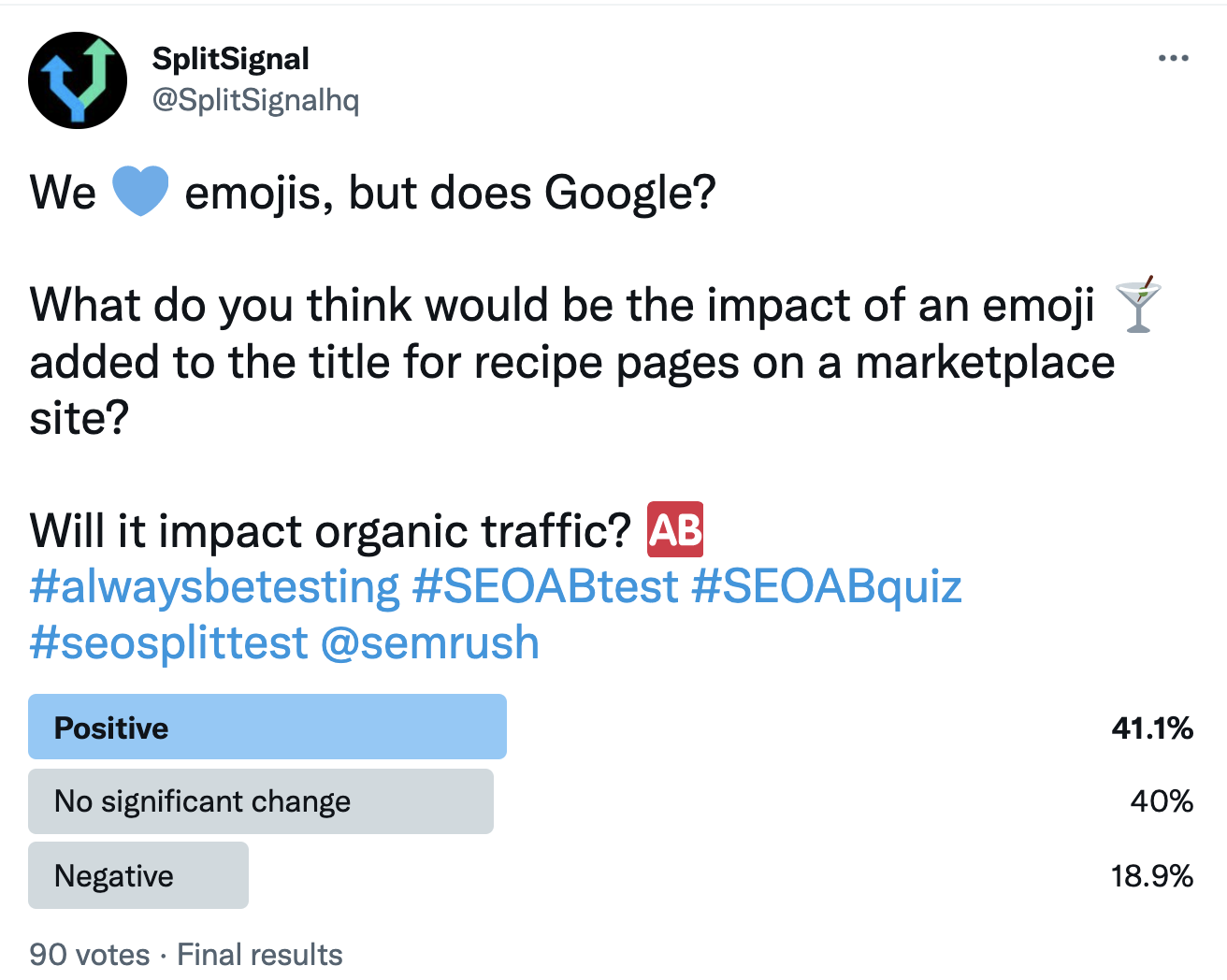Select the No significant change poll bar
Image resolution: width=1227 pixels, height=980 pixels.
(261, 801)
